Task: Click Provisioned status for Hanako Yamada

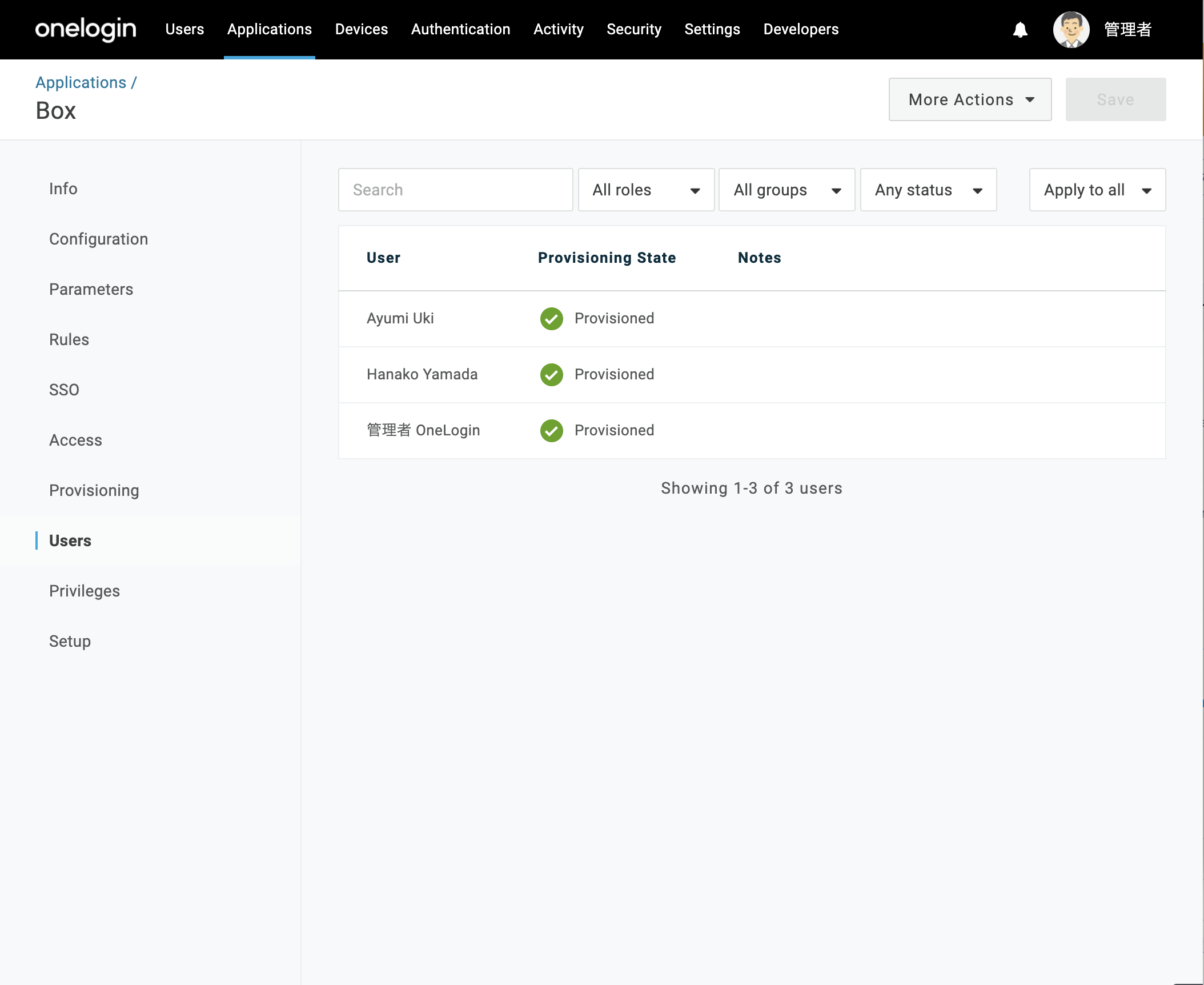Action: point(615,374)
